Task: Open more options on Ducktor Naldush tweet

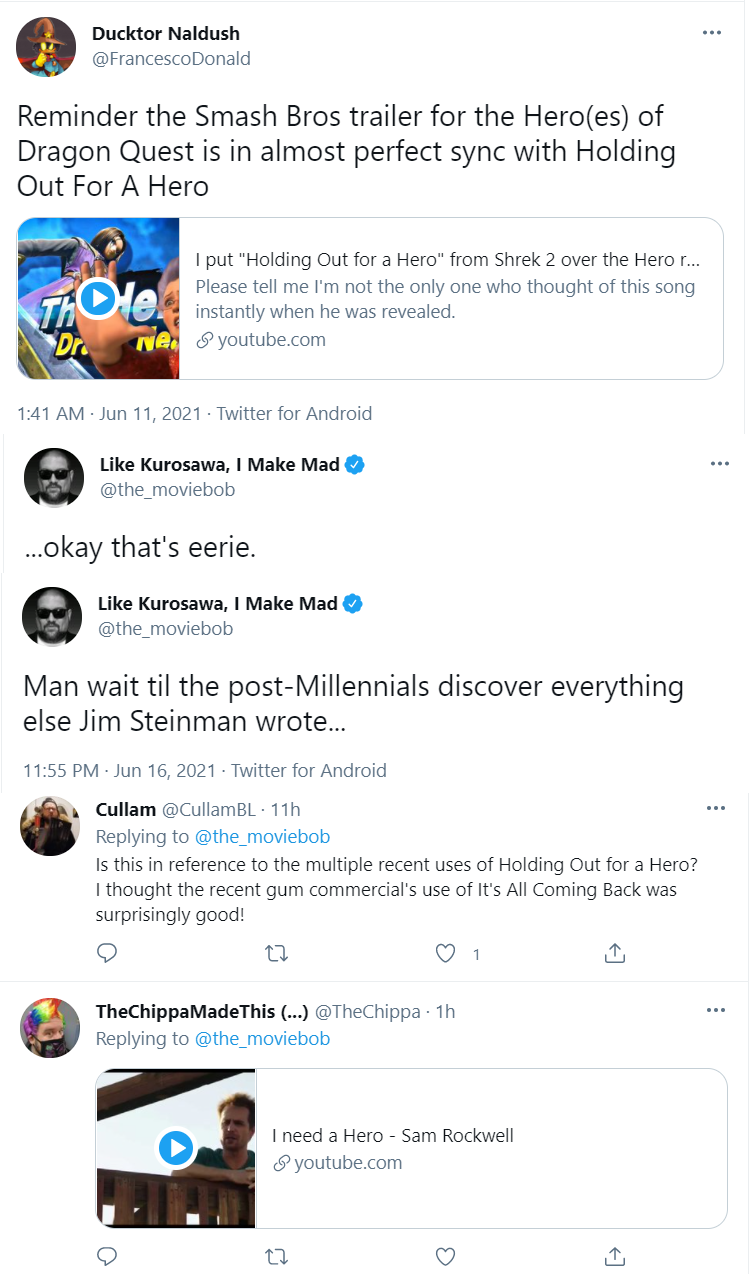Action: coord(712,32)
